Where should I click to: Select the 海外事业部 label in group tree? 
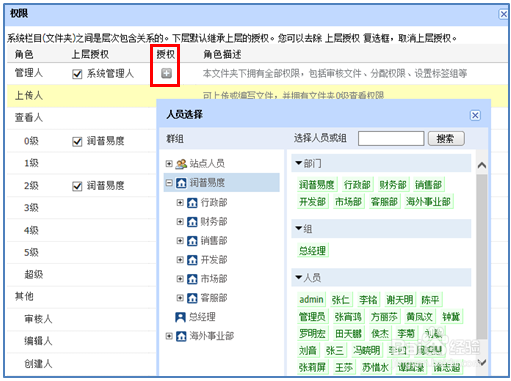coord(212,336)
